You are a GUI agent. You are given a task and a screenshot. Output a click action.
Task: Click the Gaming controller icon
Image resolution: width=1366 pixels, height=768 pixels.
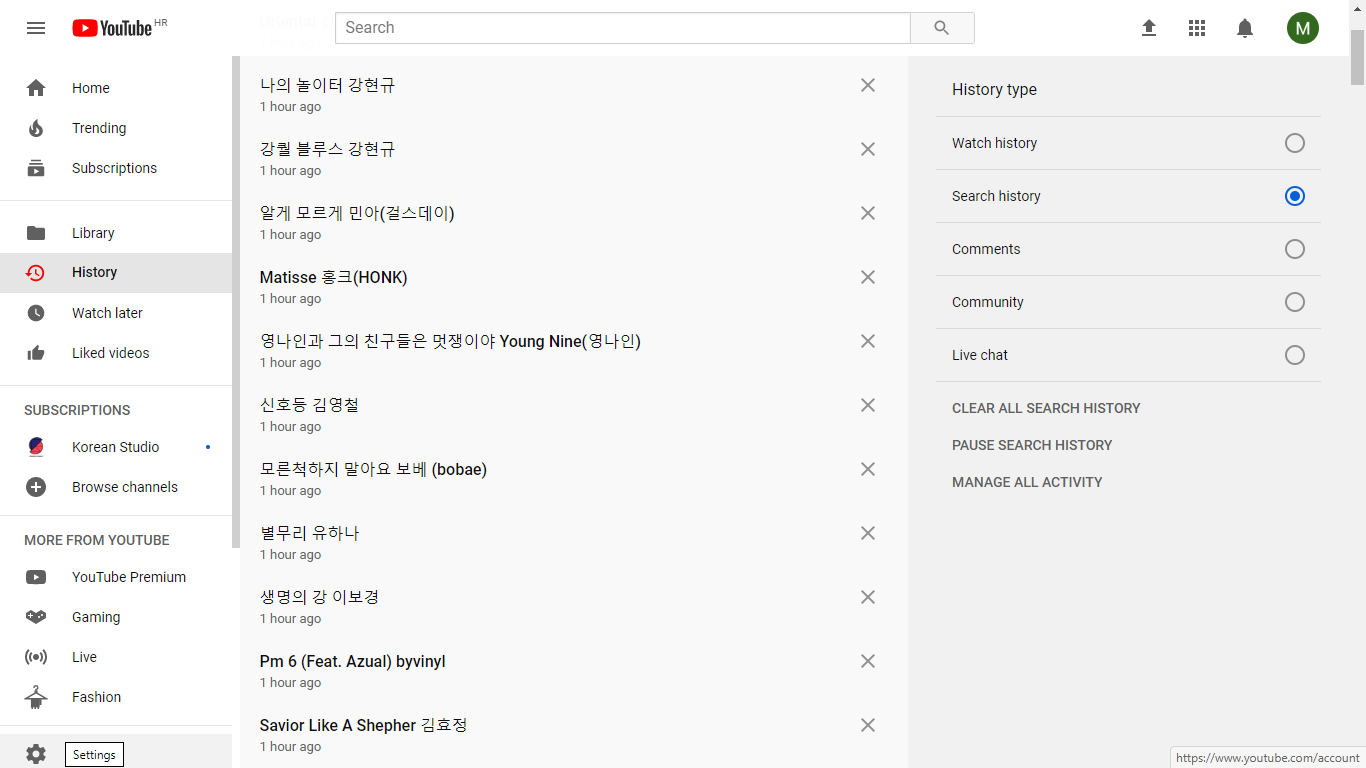pyautogui.click(x=36, y=617)
